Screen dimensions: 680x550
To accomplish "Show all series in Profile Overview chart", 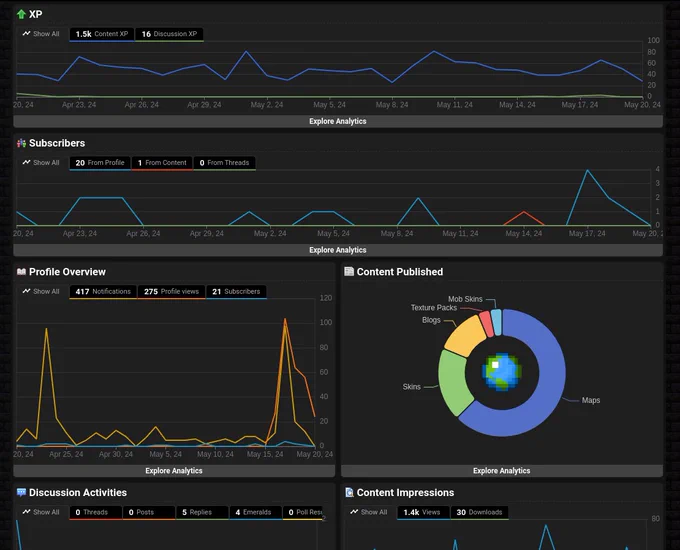I will pyautogui.click(x=41, y=291).
